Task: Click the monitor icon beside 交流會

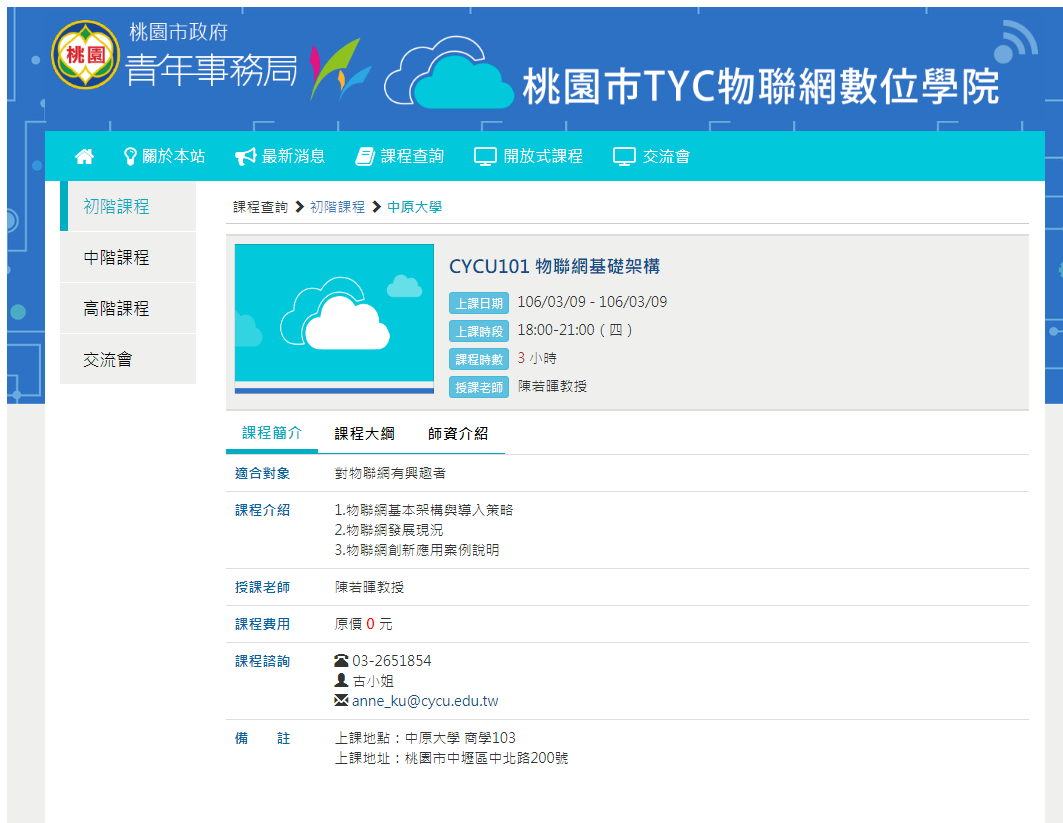Action: coord(624,156)
